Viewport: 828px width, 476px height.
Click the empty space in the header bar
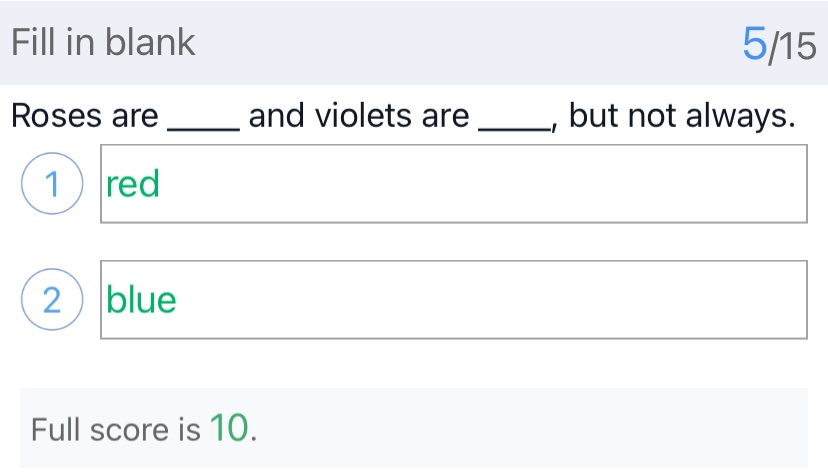pyautogui.click(x=460, y=43)
